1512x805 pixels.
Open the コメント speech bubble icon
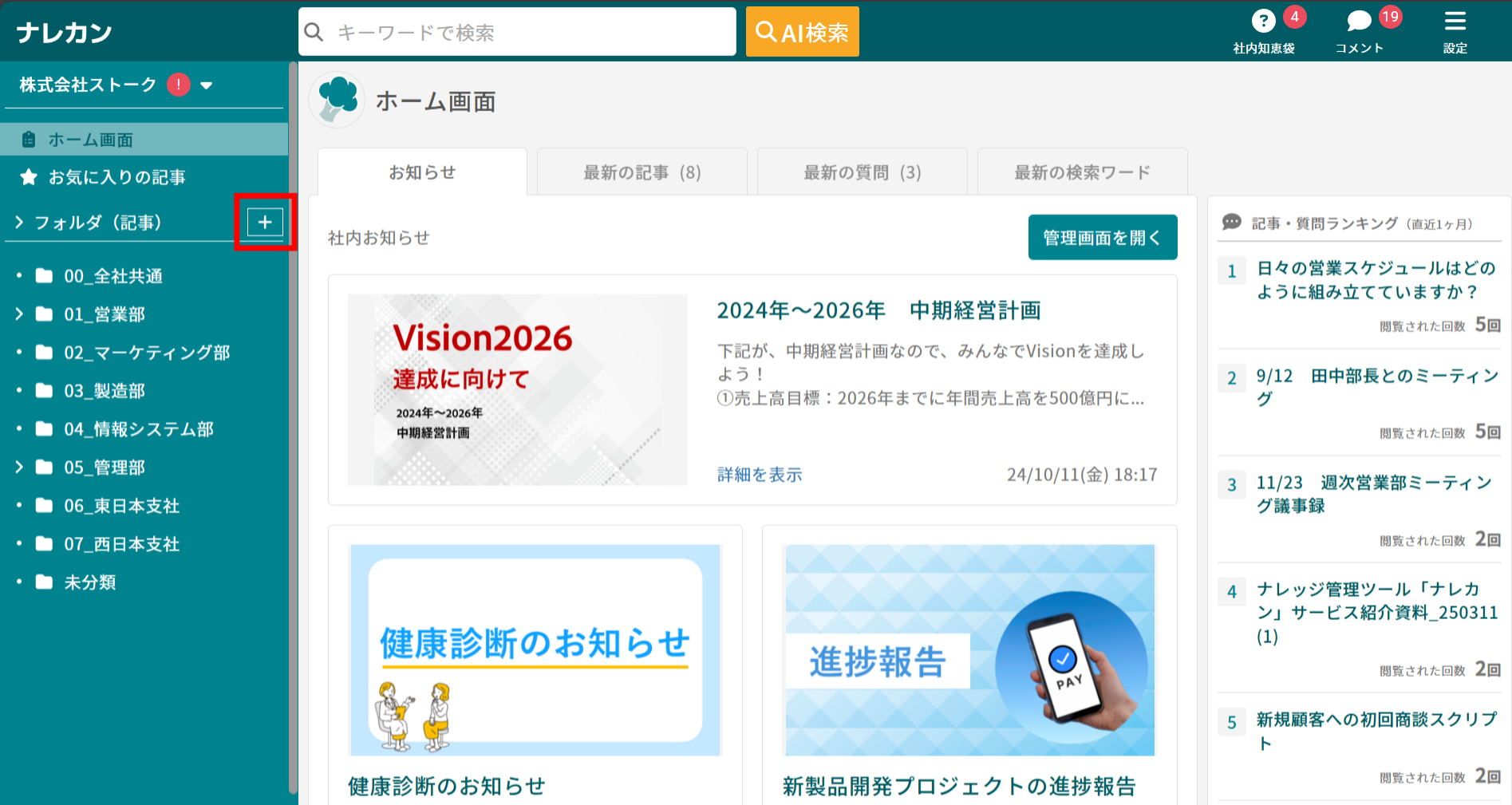(1358, 22)
